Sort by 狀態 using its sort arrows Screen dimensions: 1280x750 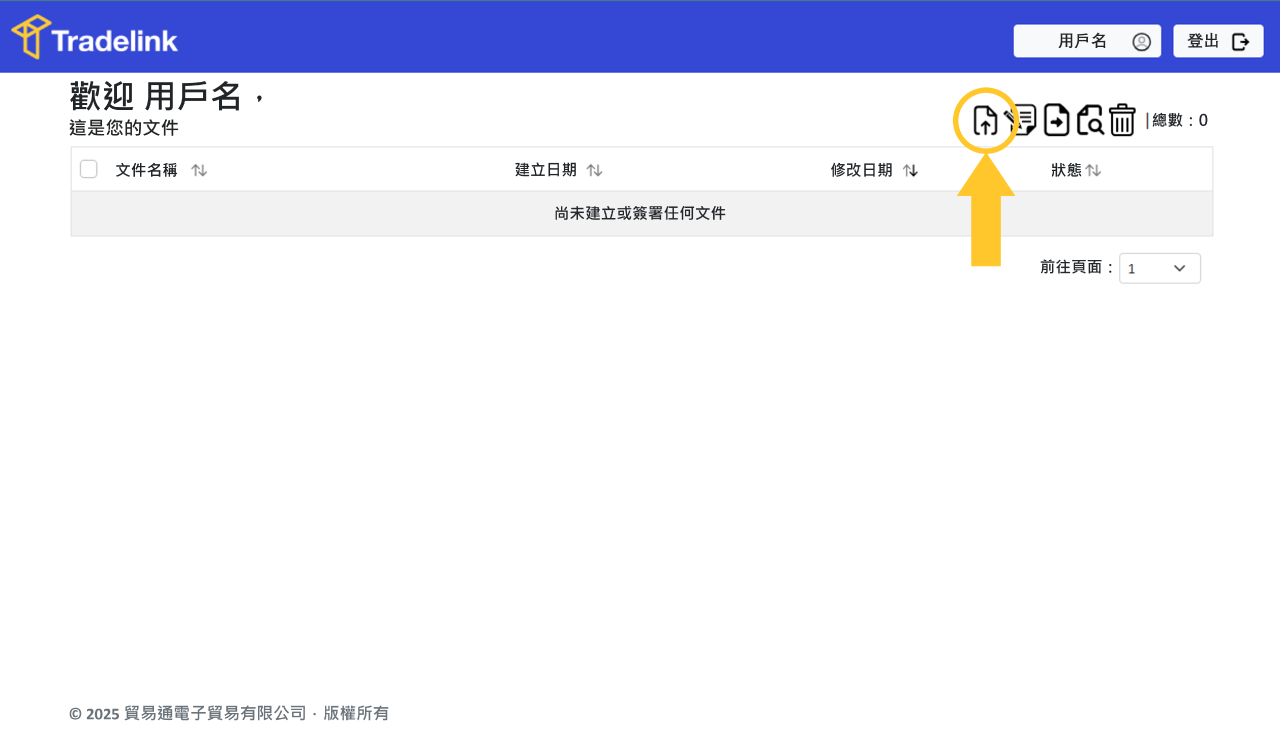click(1094, 170)
